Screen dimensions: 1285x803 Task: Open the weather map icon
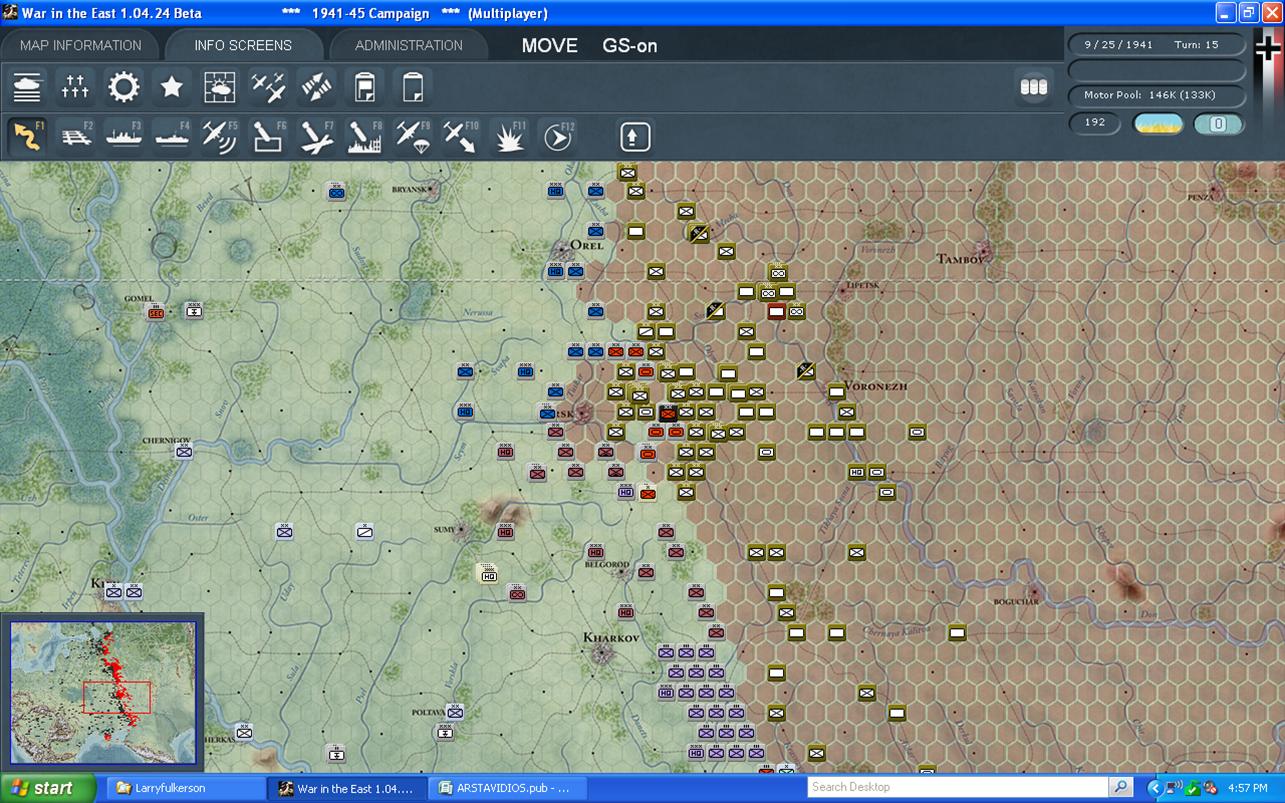tap(220, 87)
